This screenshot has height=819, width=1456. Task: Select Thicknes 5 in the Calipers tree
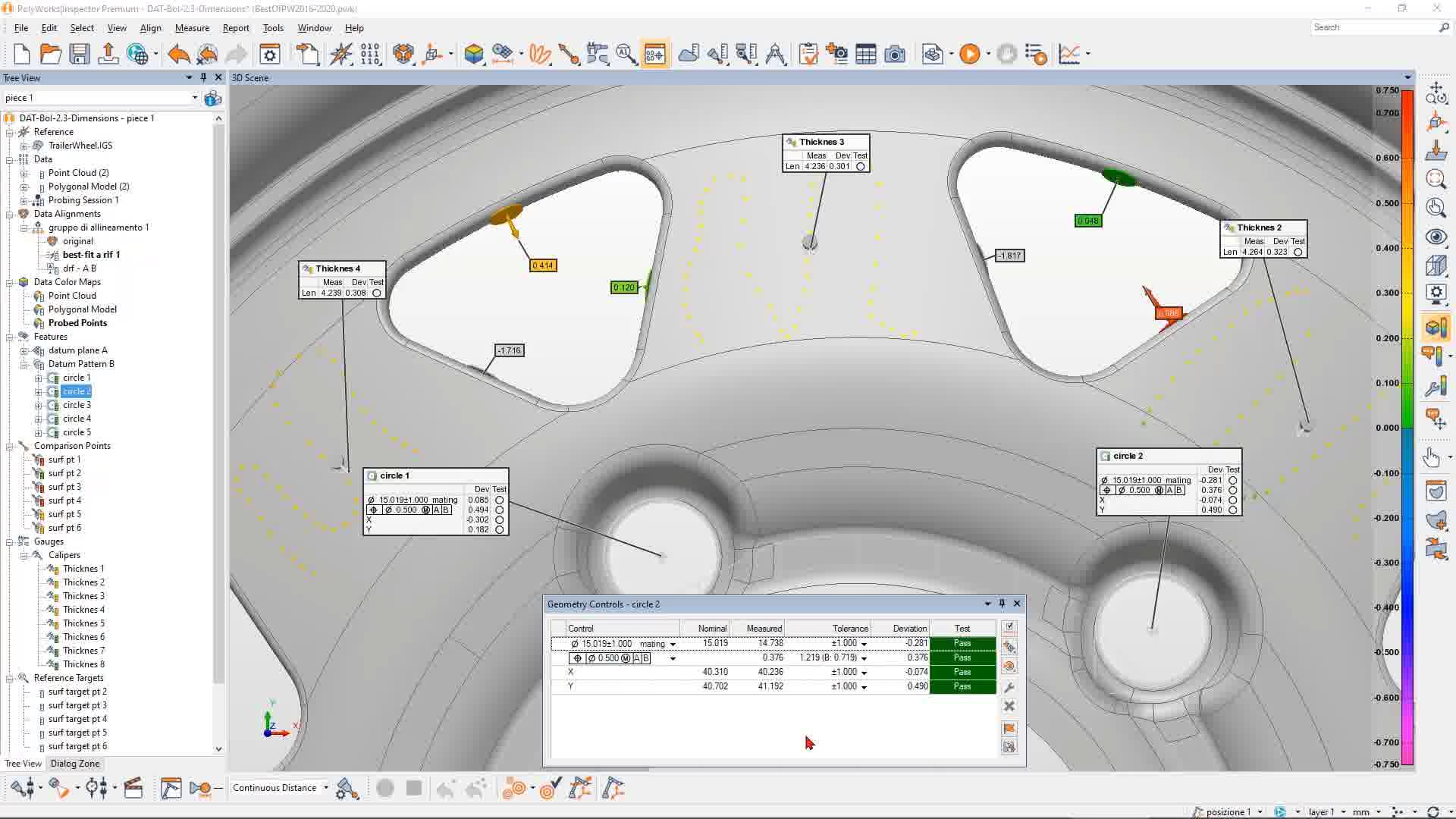point(83,623)
